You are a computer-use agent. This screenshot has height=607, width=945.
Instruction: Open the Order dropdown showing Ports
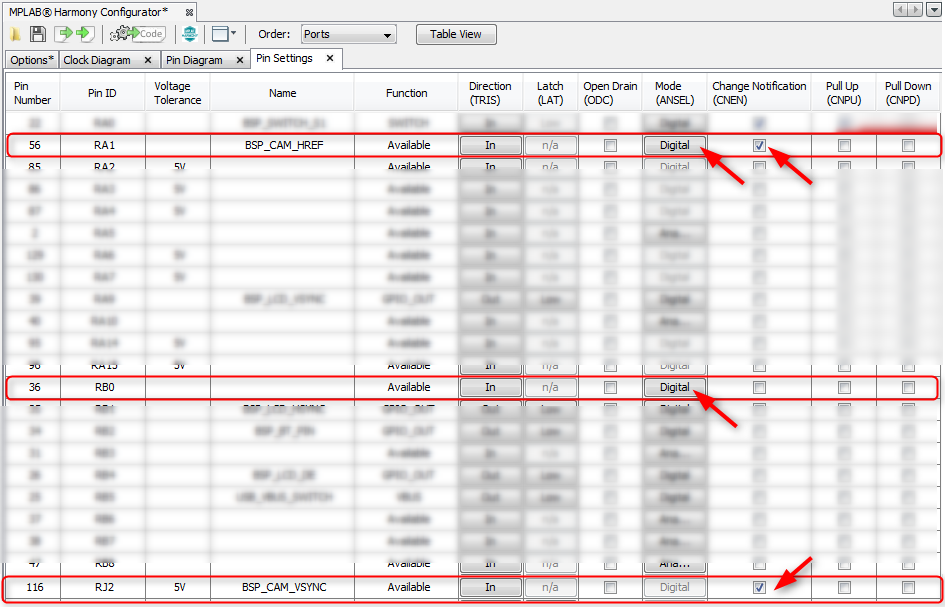[348, 34]
